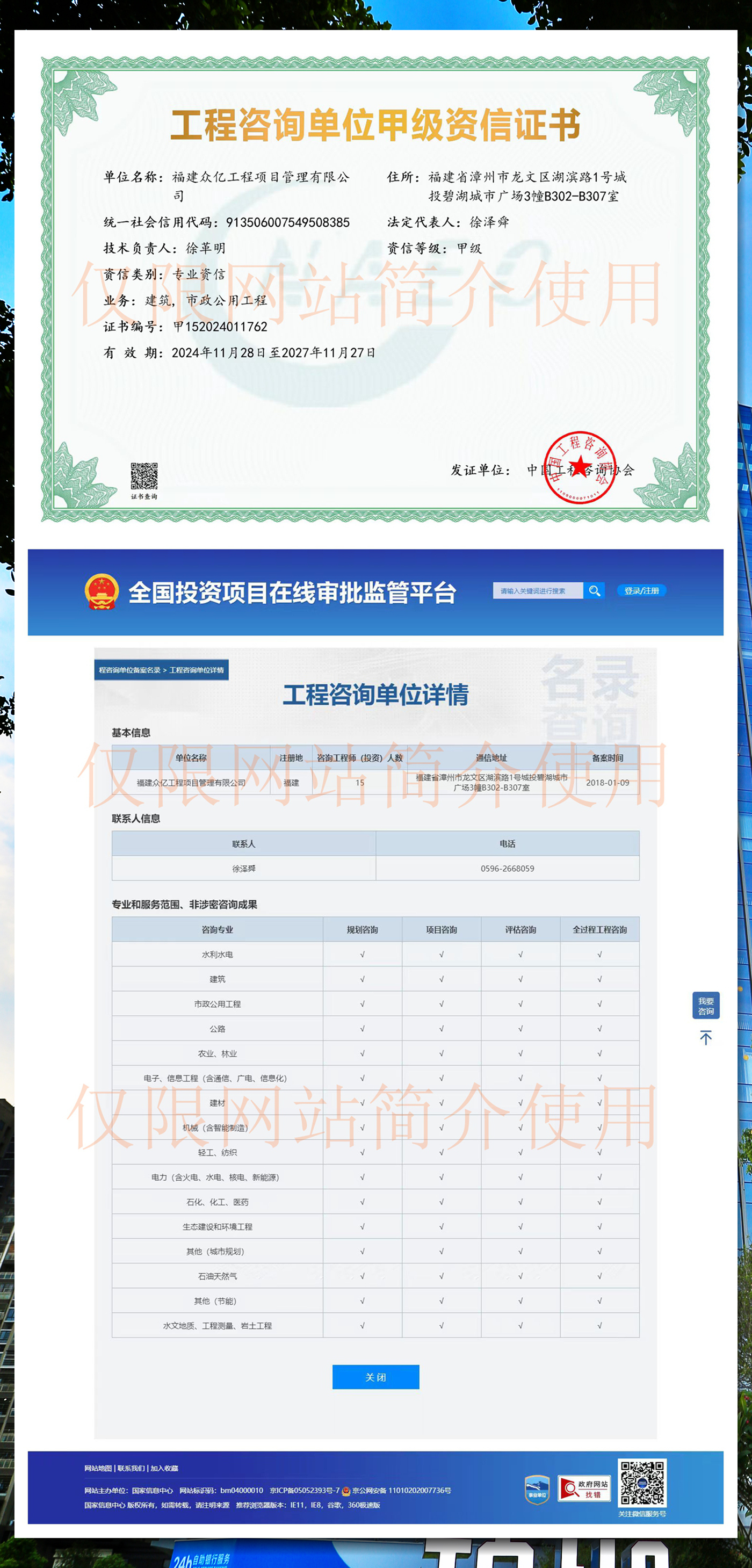This screenshot has height=1568, width=752.
Task: Click the 公路 row 全过程工程咨询 checkmark
Action: pos(600,1029)
